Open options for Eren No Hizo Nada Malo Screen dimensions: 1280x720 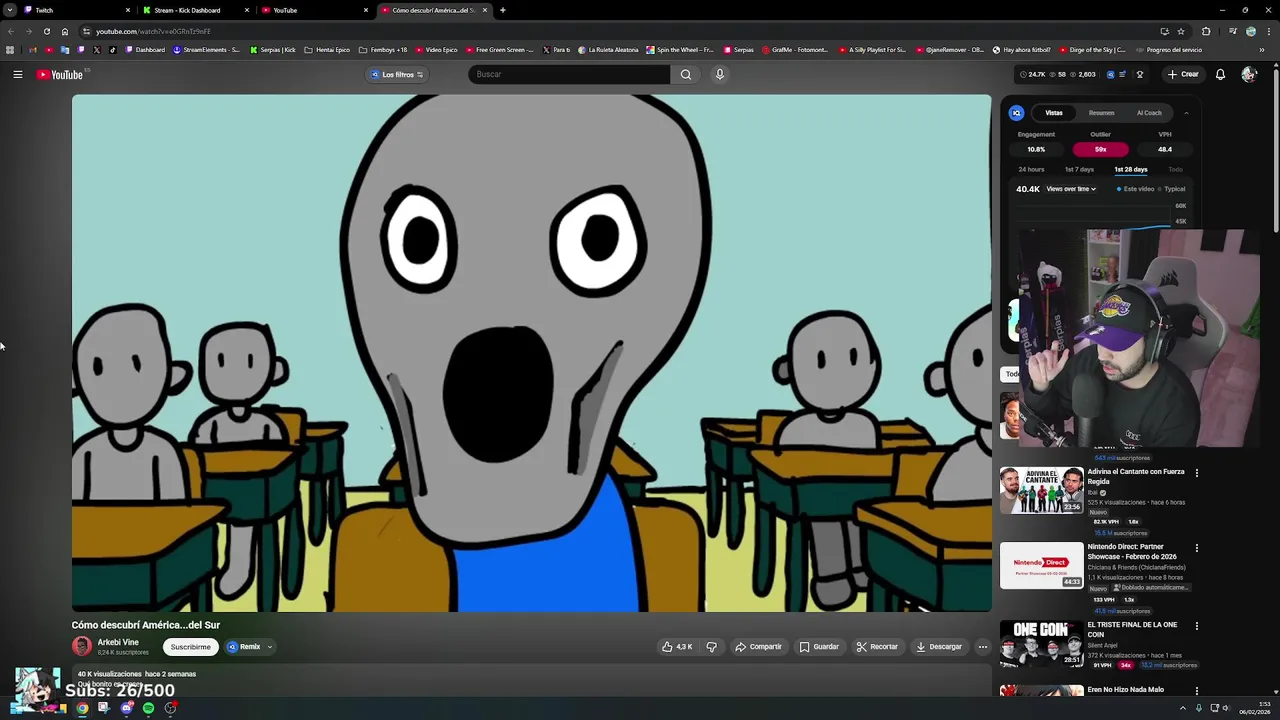coord(1197,691)
